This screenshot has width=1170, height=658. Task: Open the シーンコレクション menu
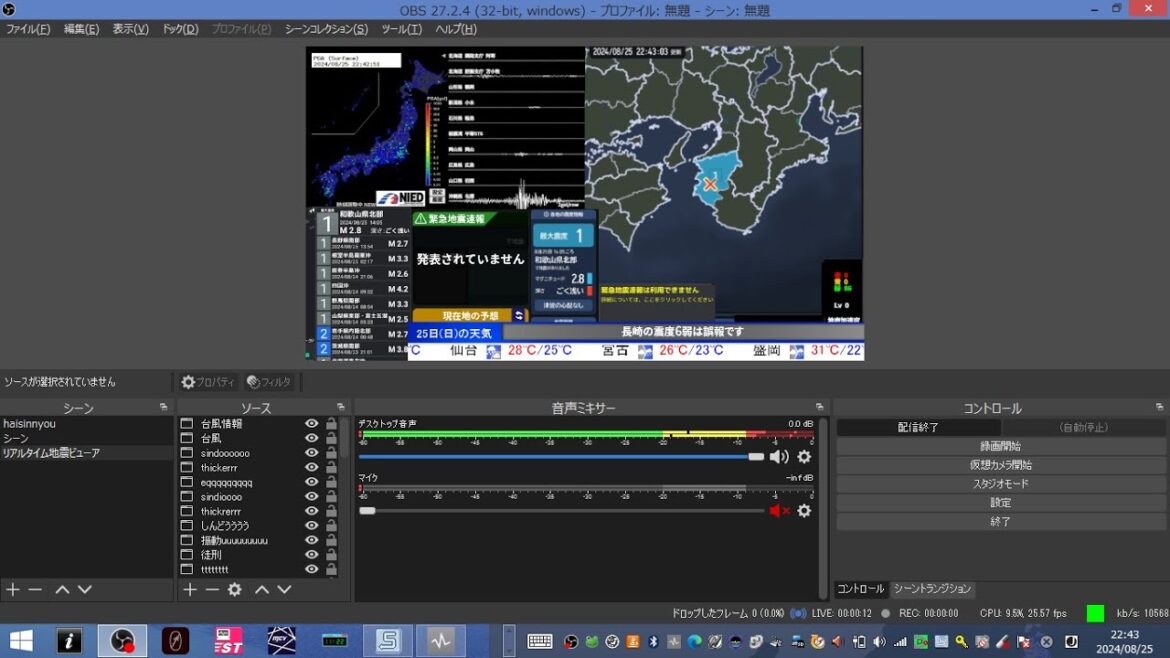[x=326, y=29]
